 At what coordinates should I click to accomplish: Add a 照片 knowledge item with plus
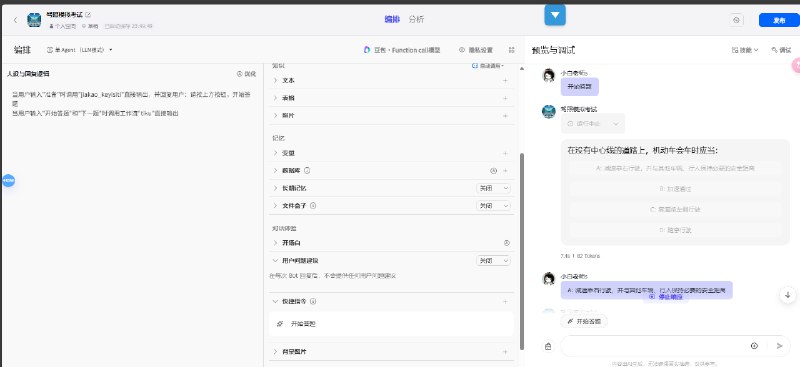point(505,115)
